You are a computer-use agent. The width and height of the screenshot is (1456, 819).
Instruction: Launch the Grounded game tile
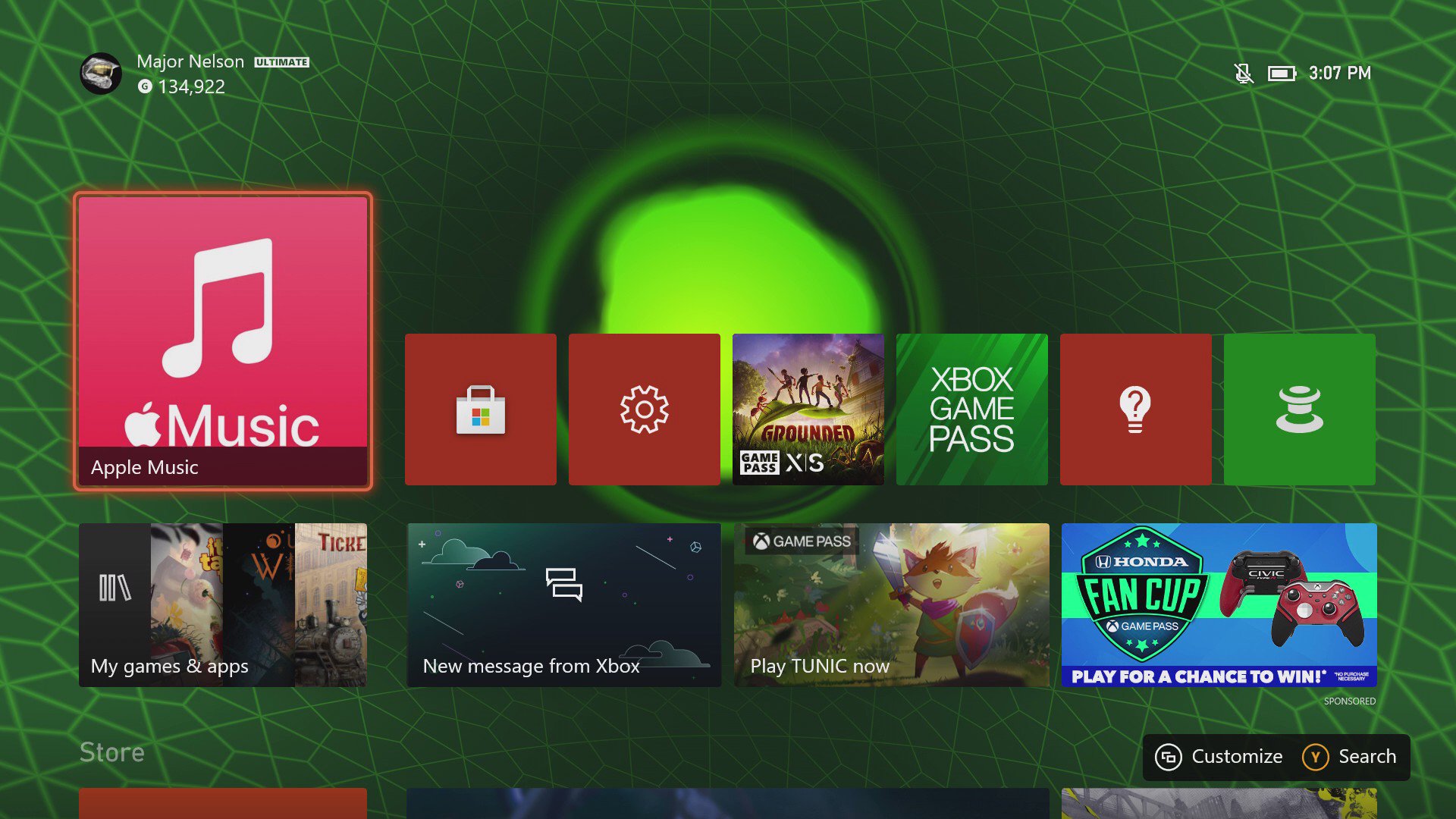pyautogui.click(x=808, y=409)
